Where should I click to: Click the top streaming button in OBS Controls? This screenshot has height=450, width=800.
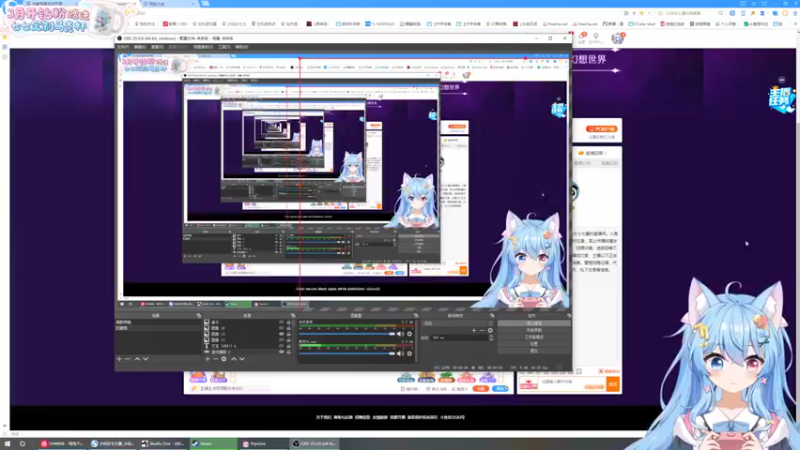coord(534,323)
